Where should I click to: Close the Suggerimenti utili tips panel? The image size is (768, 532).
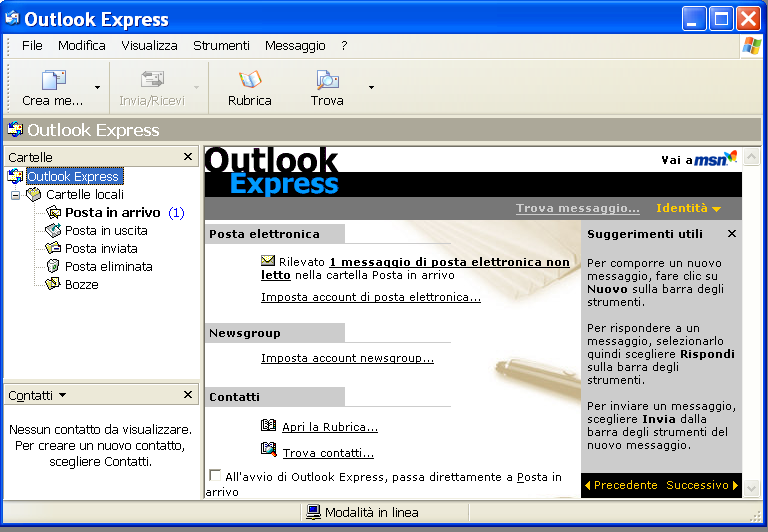point(732,234)
